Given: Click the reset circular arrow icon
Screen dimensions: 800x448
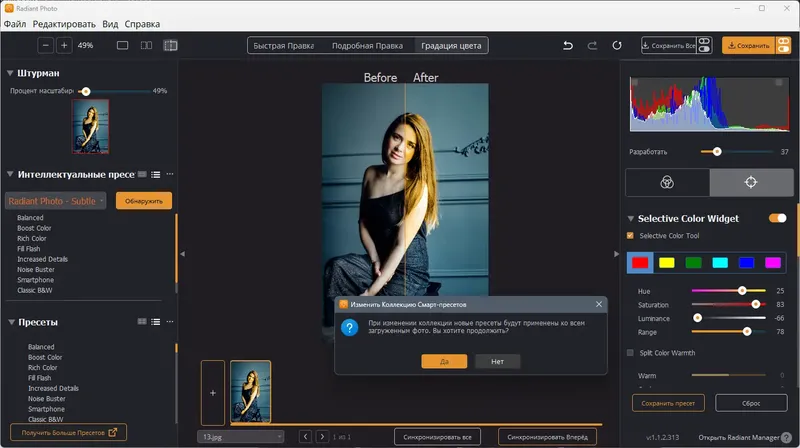Looking at the screenshot, I should click(617, 45).
